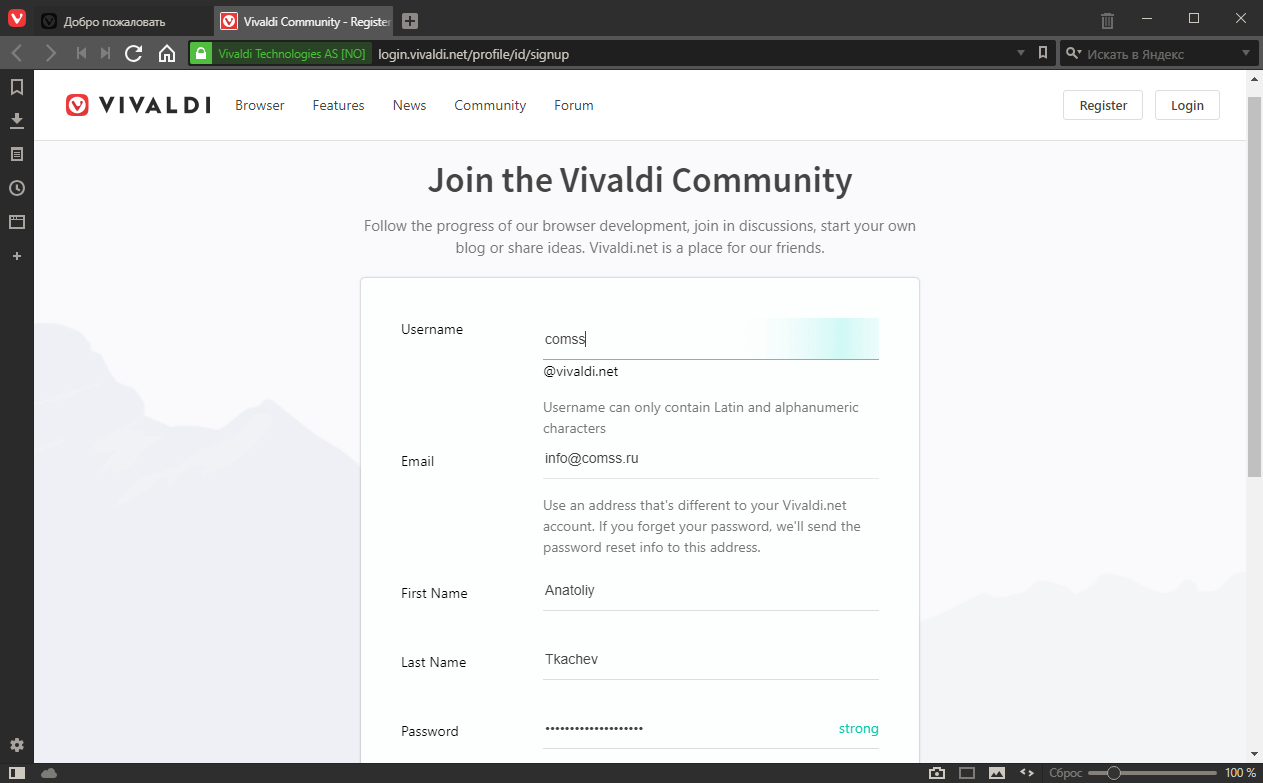Viewport: 1263px width, 783px height.
Task: Toggle image loading icon in status bar
Action: coord(997,773)
